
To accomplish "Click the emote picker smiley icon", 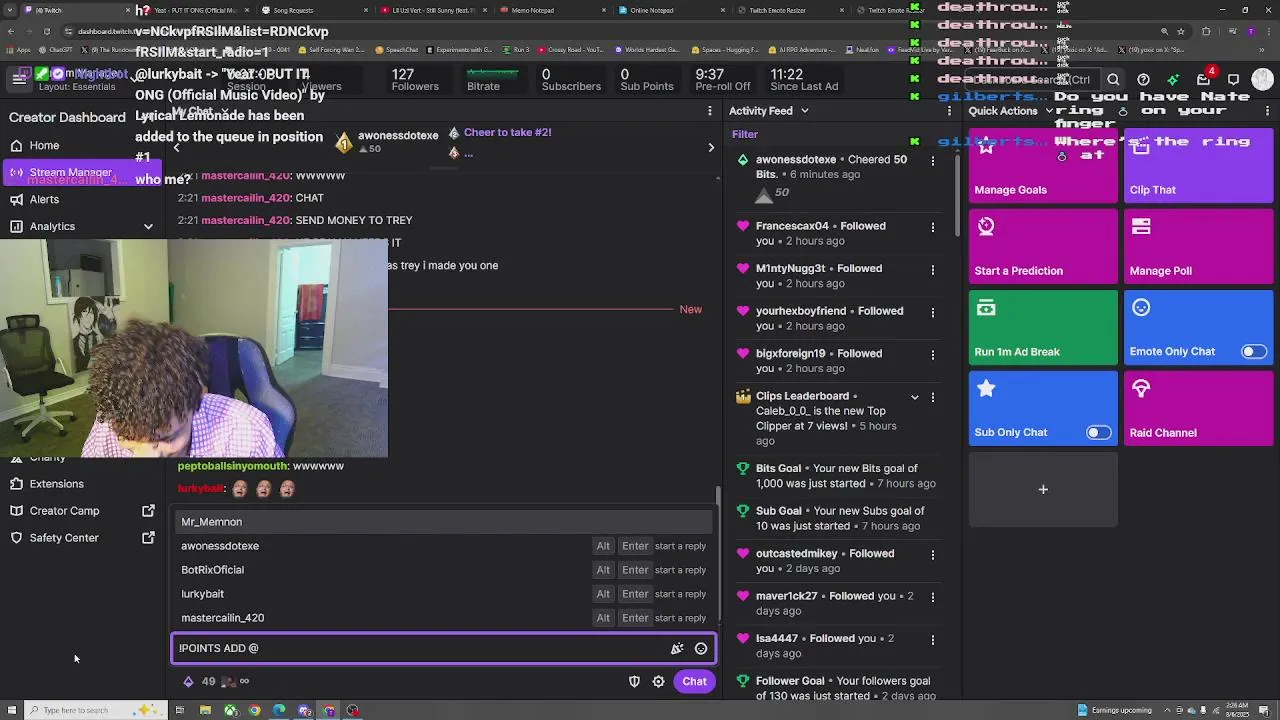I will (x=701, y=649).
